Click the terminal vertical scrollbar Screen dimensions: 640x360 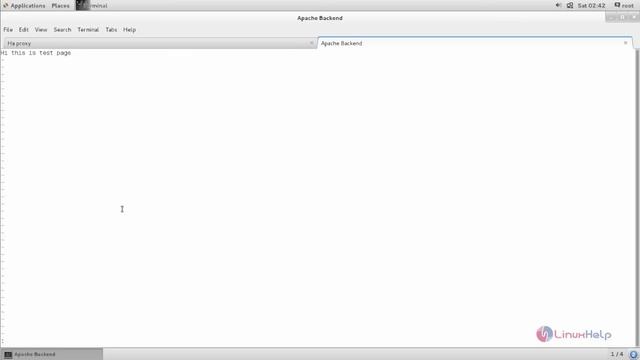pos(637,198)
